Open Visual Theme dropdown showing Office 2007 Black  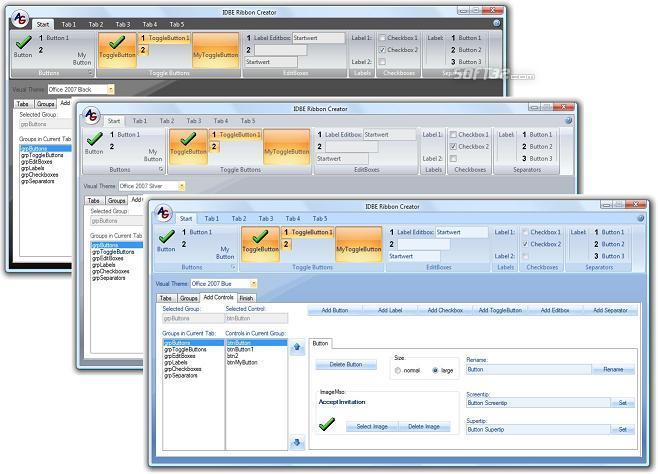(x=110, y=89)
